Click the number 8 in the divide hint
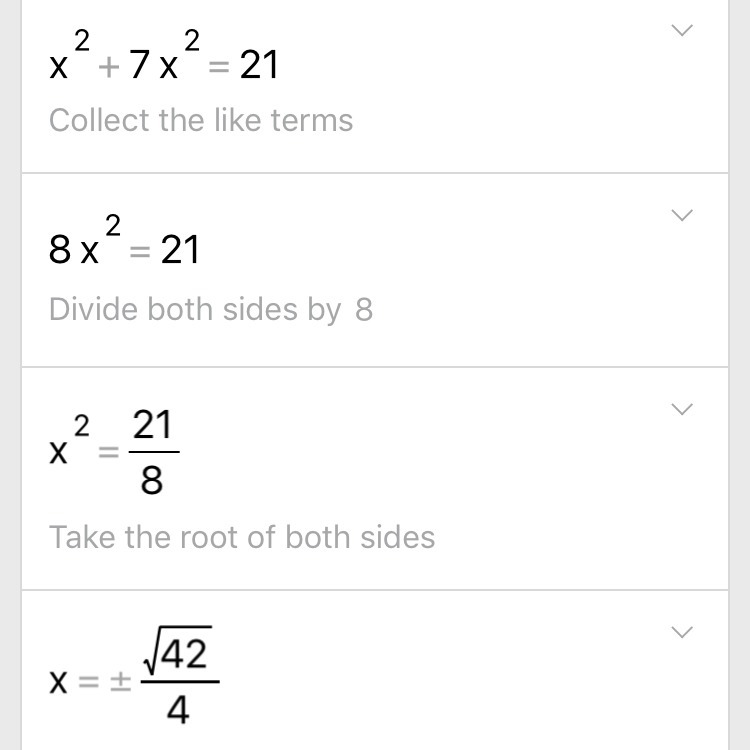Viewport: 750px width, 750px height. point(363,309)
